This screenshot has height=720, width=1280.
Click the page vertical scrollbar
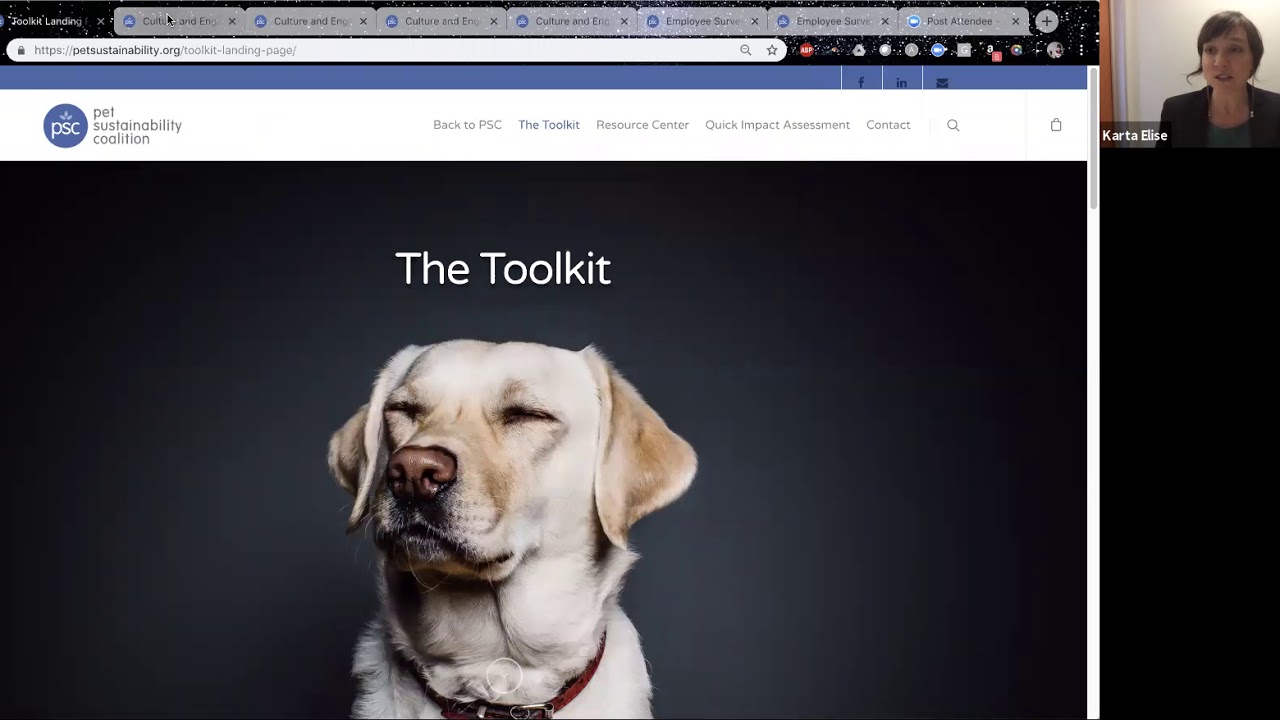(x=1093, y=140)
